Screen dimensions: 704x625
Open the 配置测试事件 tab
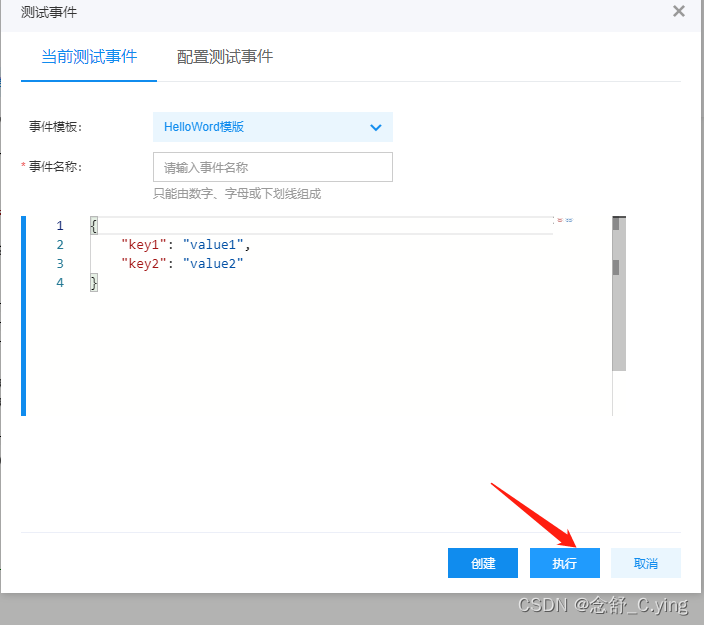[224, 57]
